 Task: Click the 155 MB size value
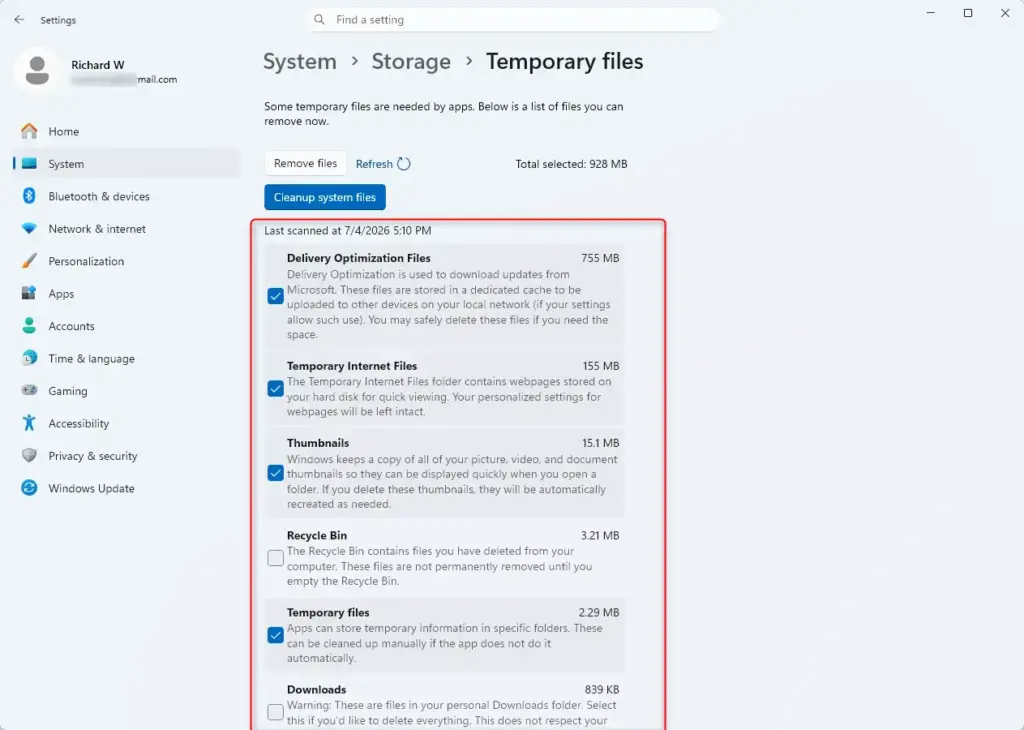601,366
